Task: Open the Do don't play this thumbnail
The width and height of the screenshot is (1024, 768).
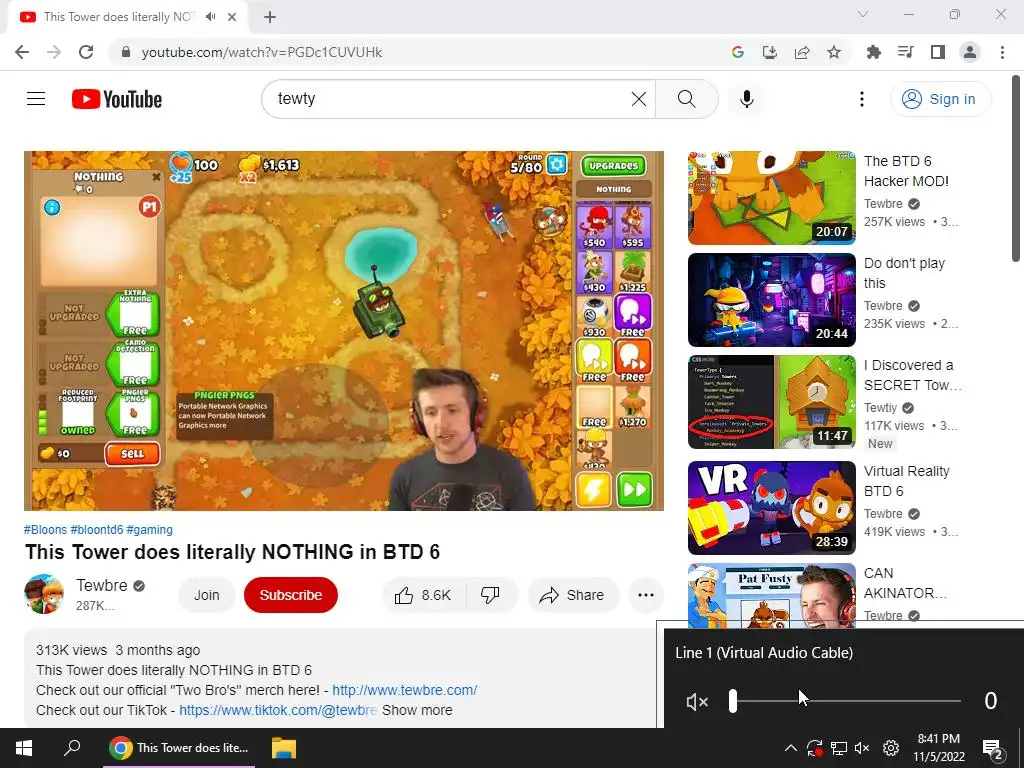Action: click(x=771, y=300)
